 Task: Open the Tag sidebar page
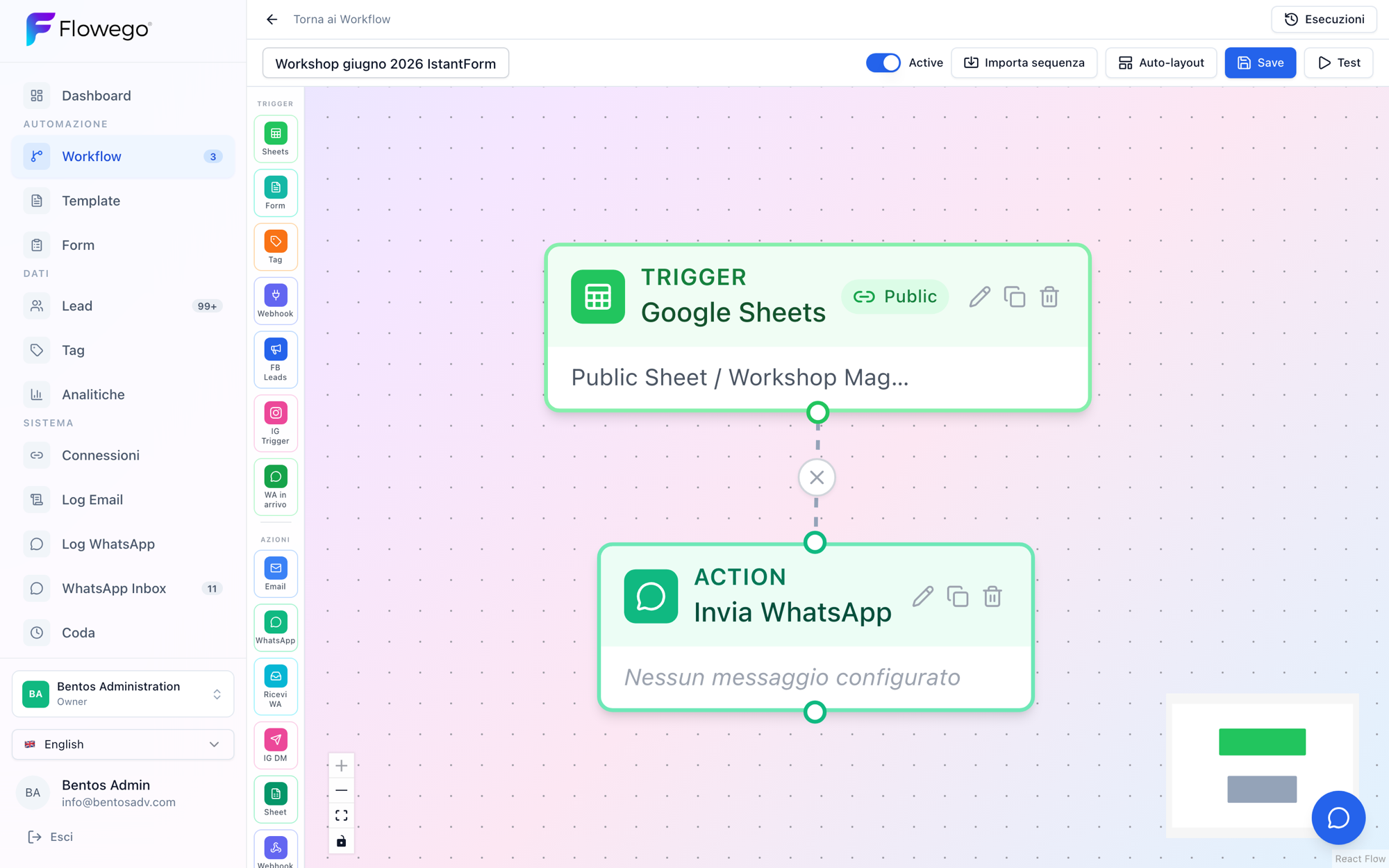click(x=123, y=351)
